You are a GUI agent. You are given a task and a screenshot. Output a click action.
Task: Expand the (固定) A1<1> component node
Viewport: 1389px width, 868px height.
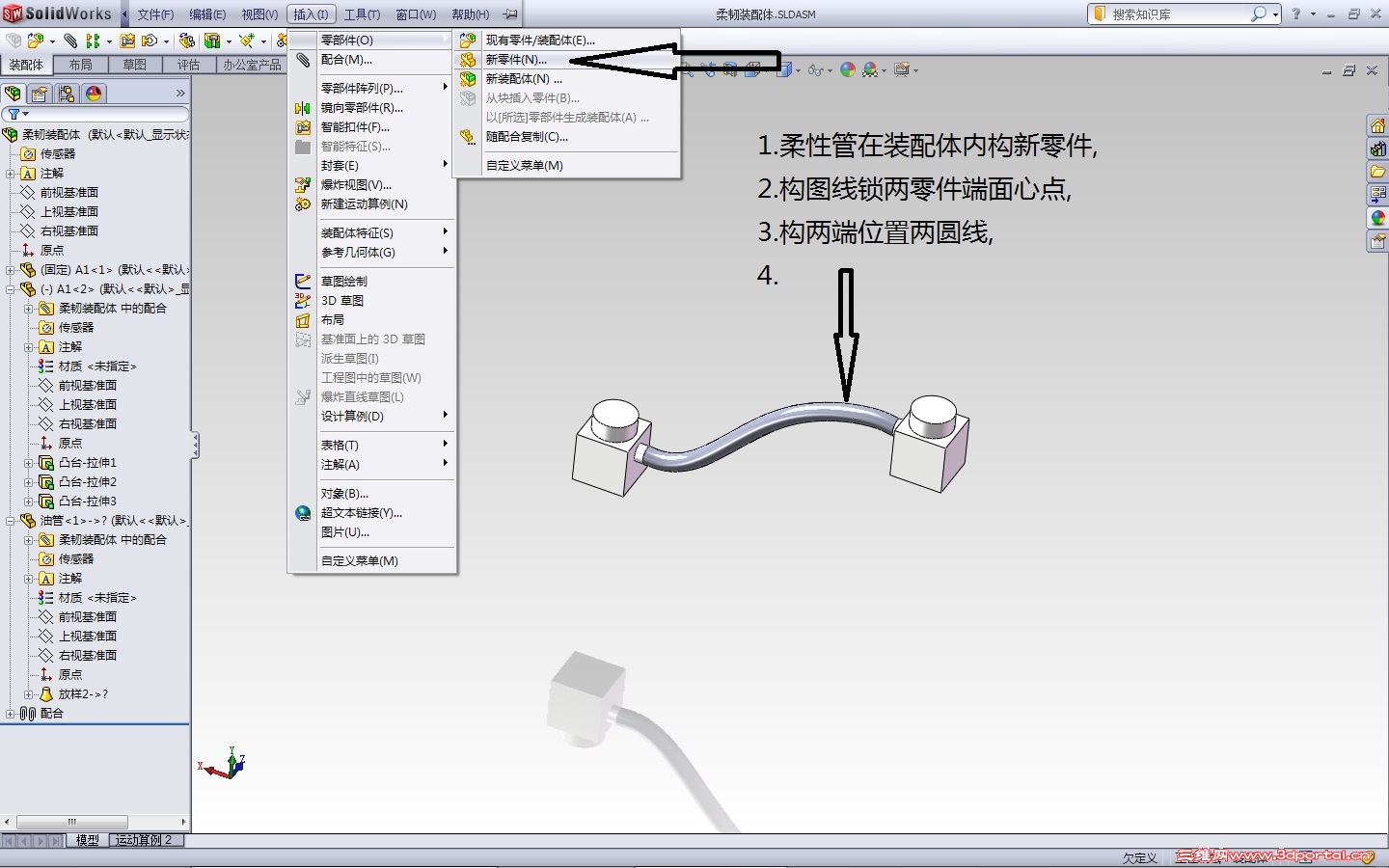point(11,270)
